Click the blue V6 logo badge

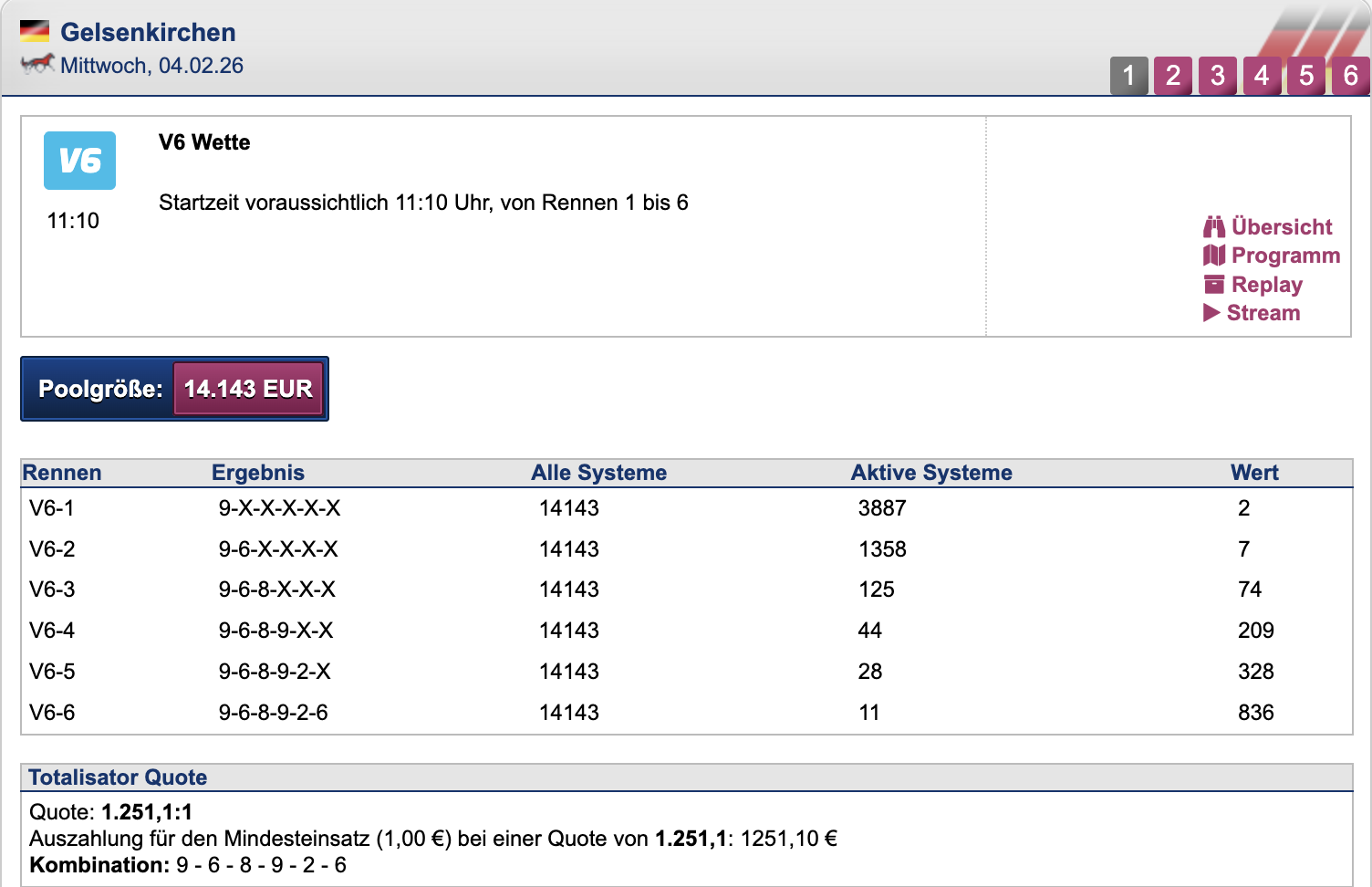79,161
